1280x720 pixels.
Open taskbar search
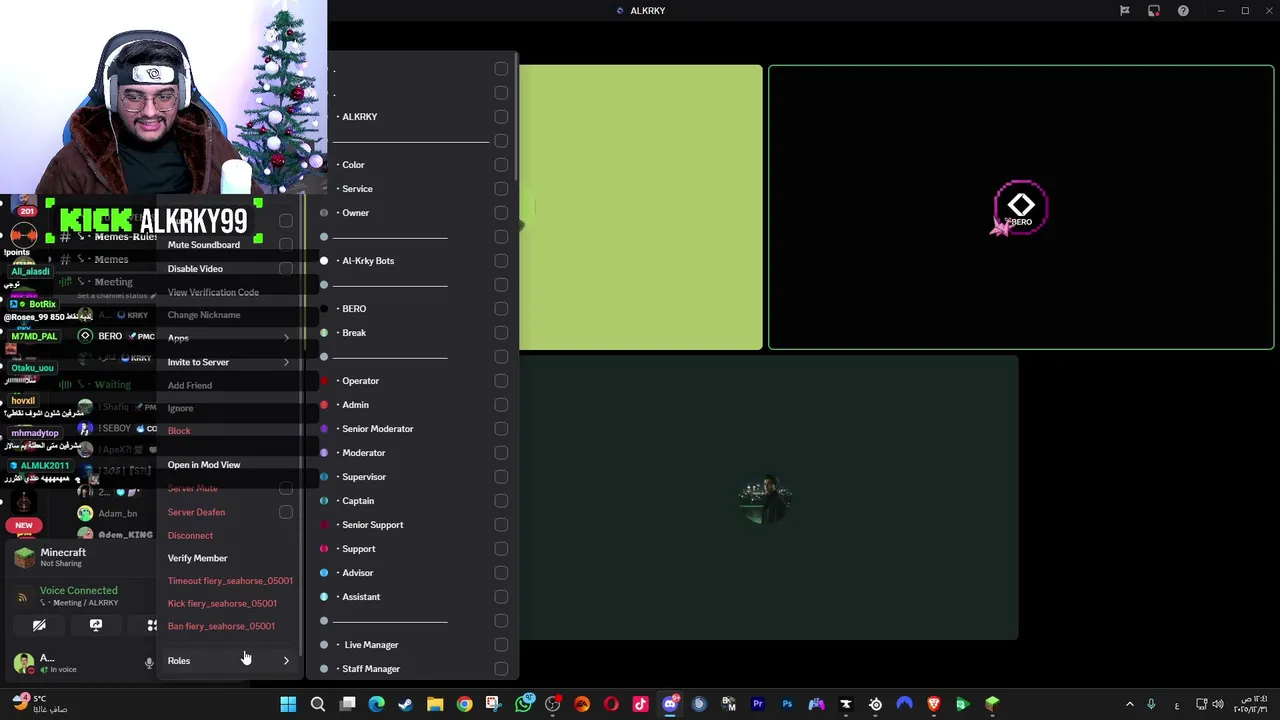[318, 704]
